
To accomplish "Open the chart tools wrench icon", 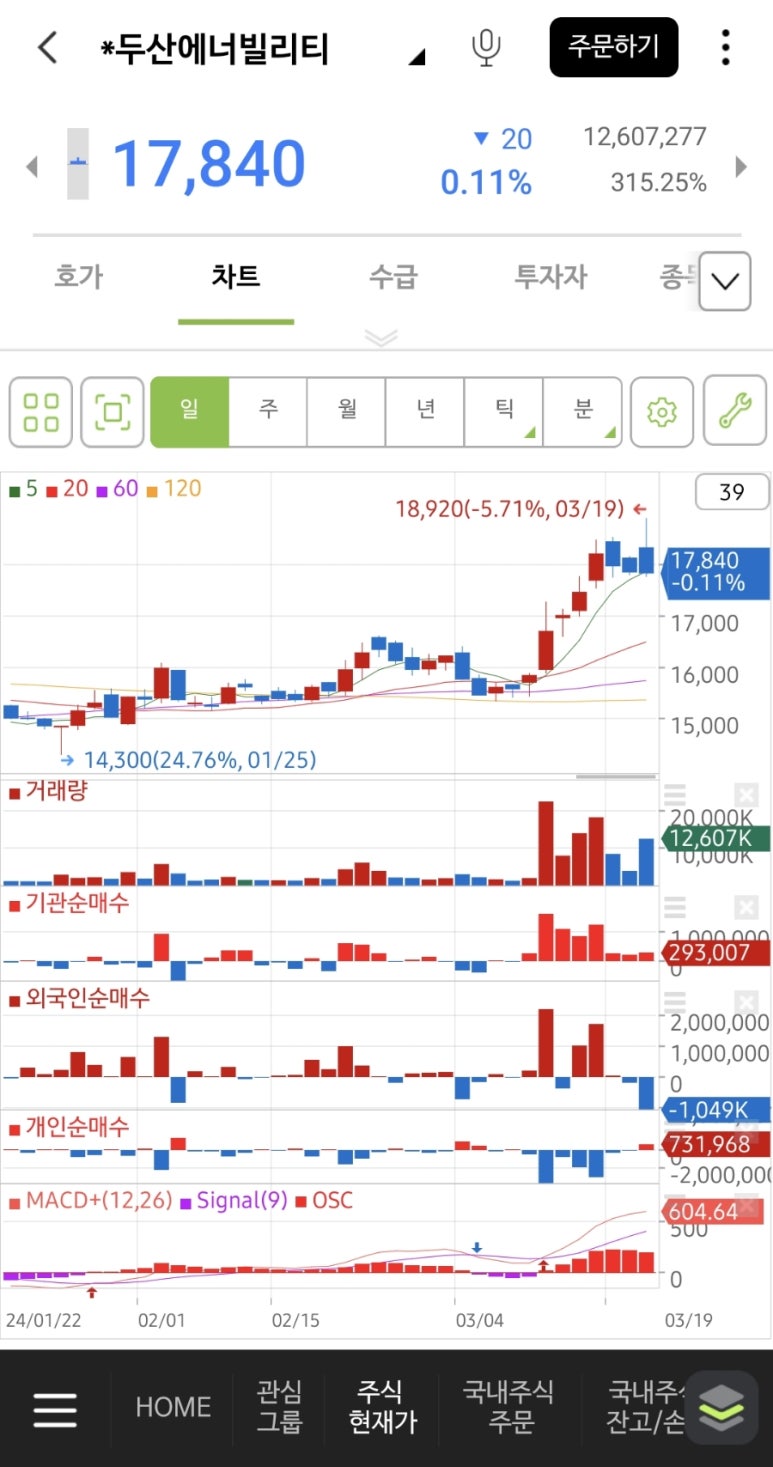I will [735, 411].
